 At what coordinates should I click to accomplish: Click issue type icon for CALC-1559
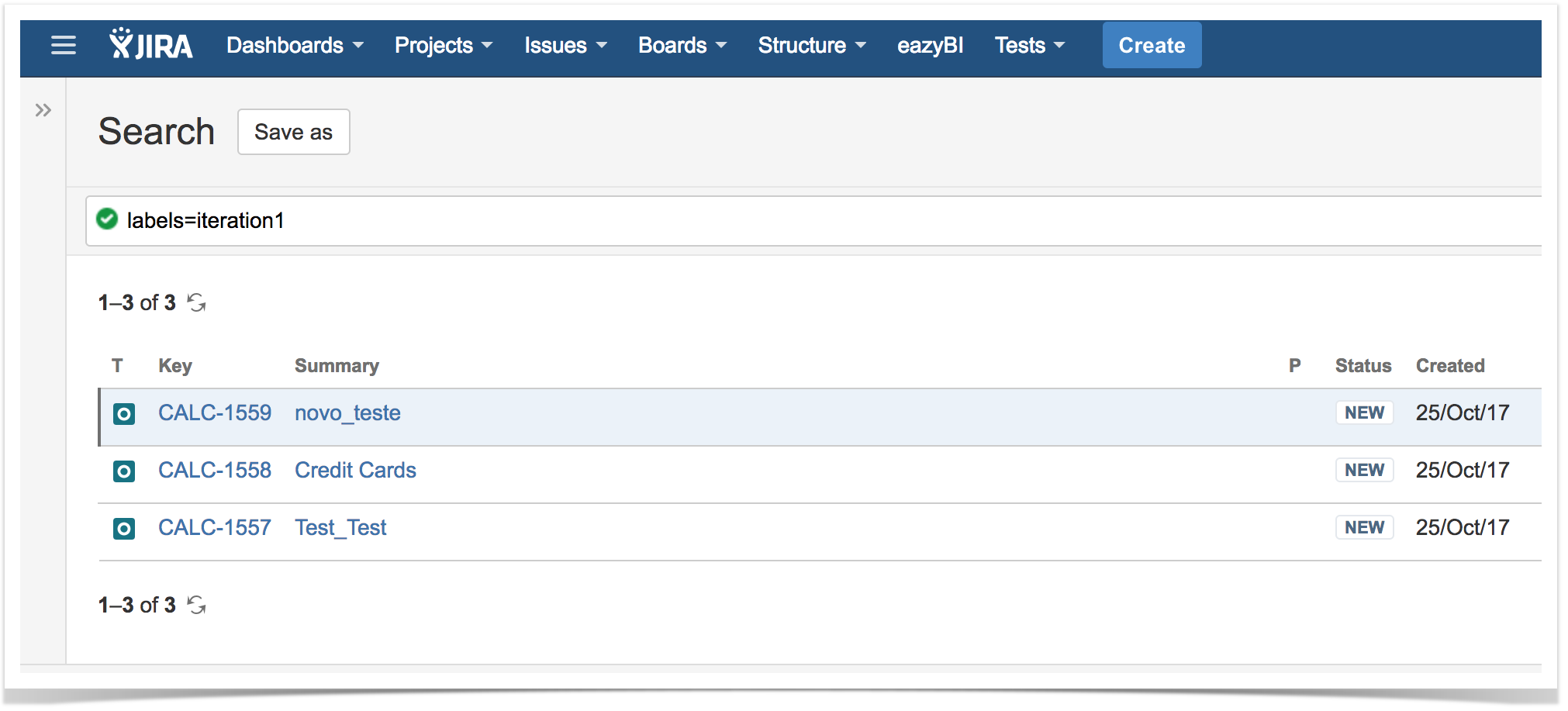tap(124, 414)
